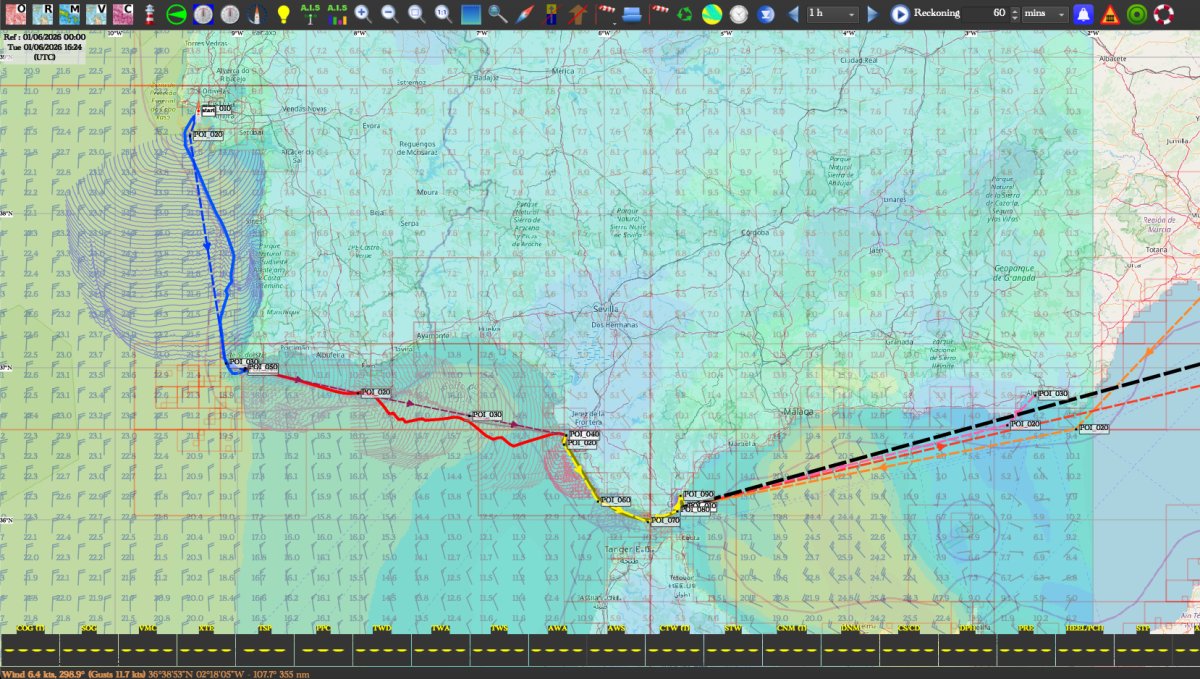Click the yellow light bulb icon
Screen dimensions: 1200x679
(283, 13)
